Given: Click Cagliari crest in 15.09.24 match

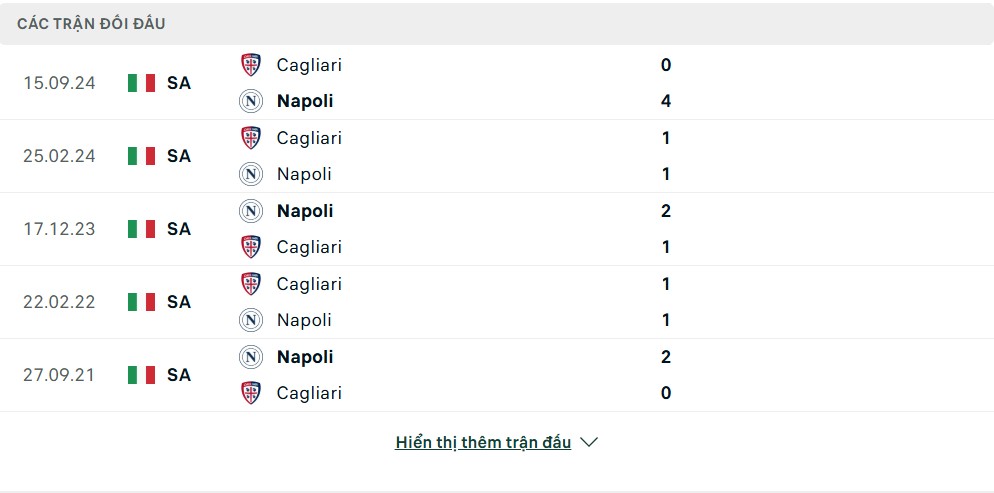Looking at the screenshot, I should coord(251,65).
